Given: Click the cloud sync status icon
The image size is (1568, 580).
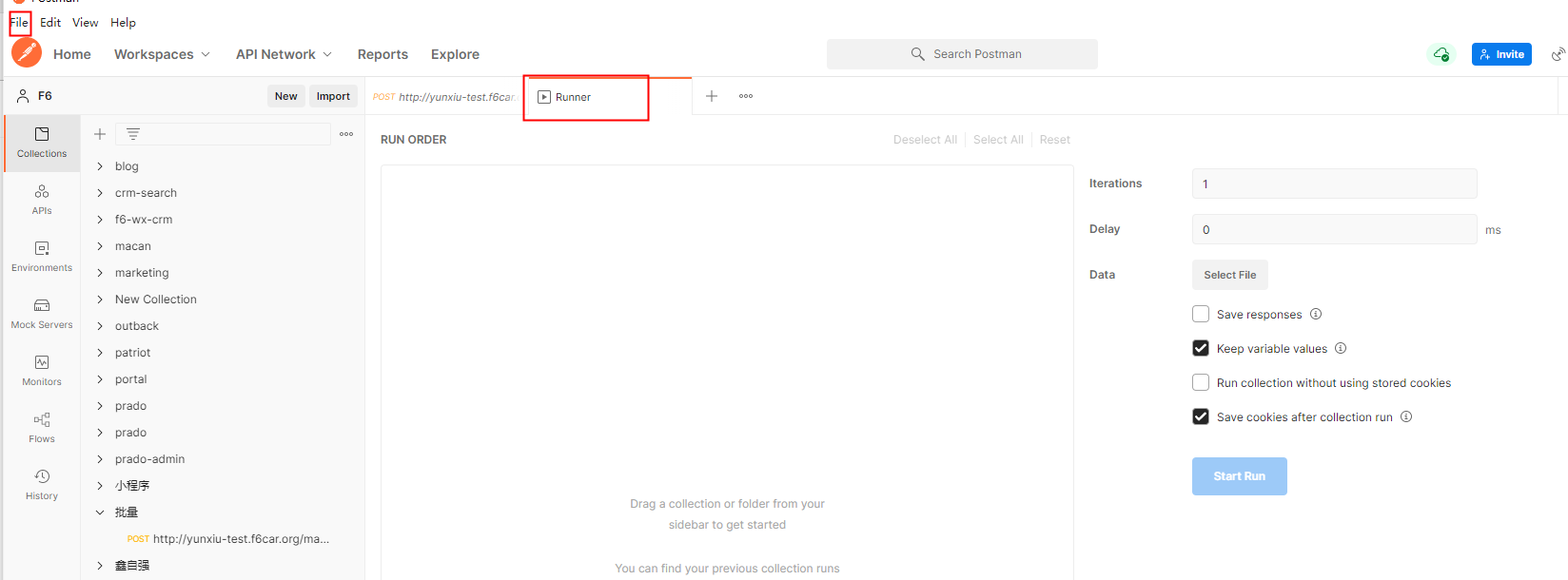Looking at the screenshot, I should coord(1441,54).
